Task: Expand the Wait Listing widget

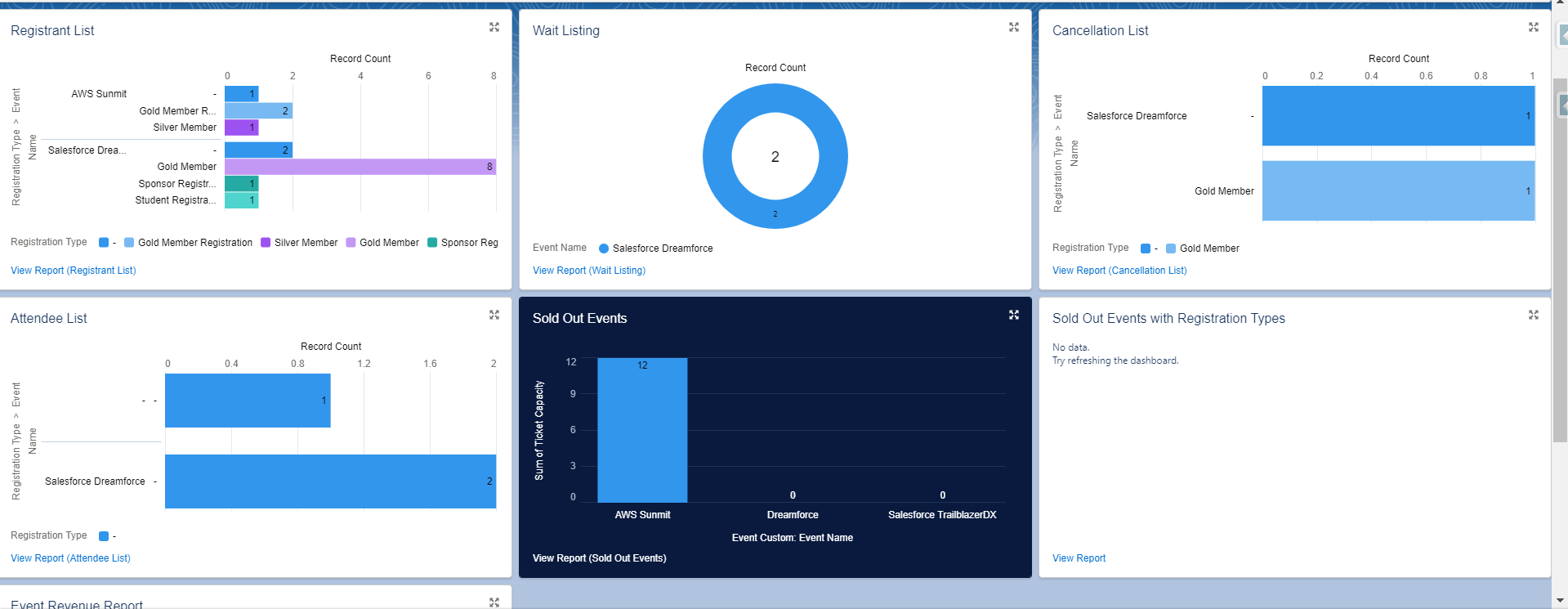Action: (x=1014, y=27)
